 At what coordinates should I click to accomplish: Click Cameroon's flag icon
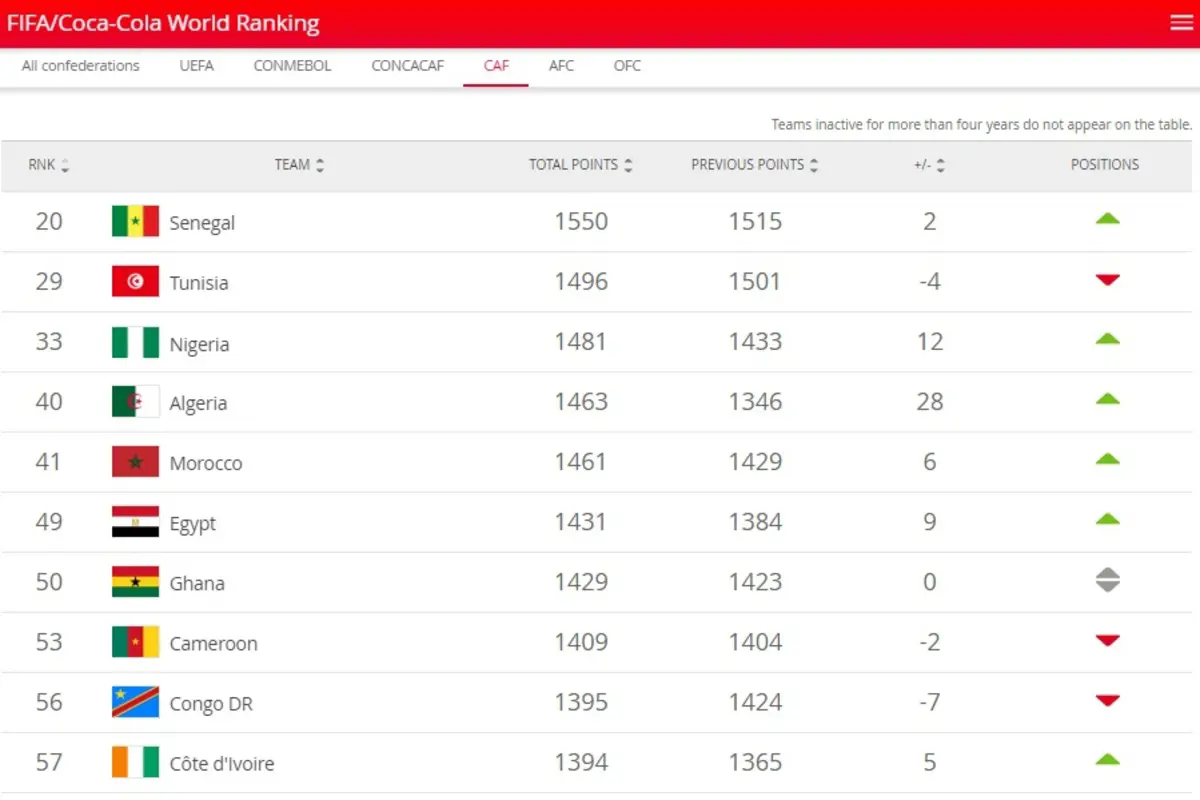(x=135, y=641)
